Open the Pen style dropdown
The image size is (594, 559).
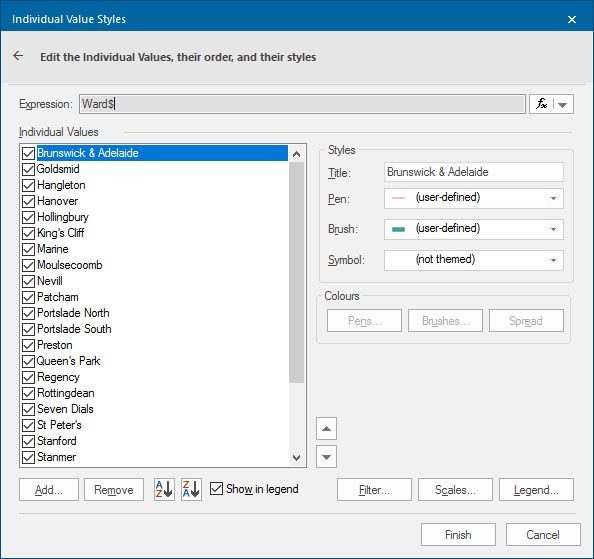(x=553, y=198)
